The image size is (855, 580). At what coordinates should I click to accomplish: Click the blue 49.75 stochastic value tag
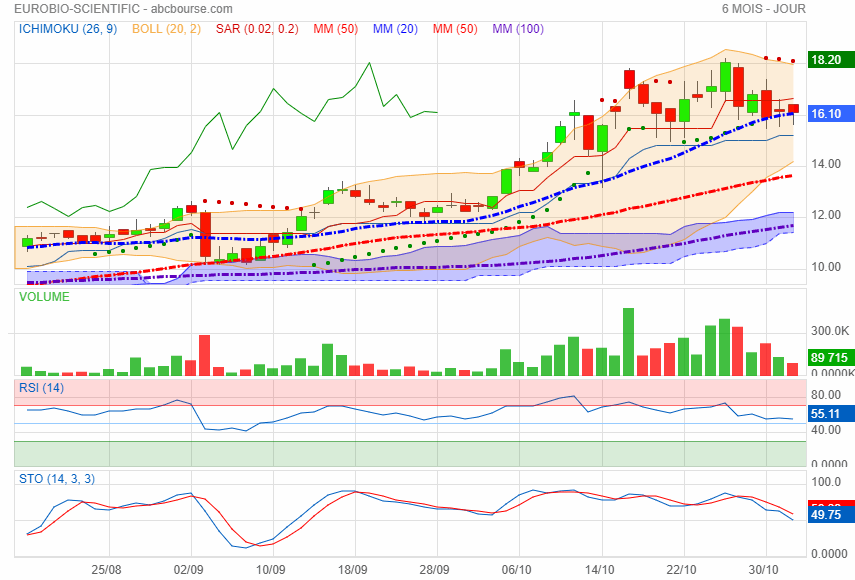pos(831,515)
